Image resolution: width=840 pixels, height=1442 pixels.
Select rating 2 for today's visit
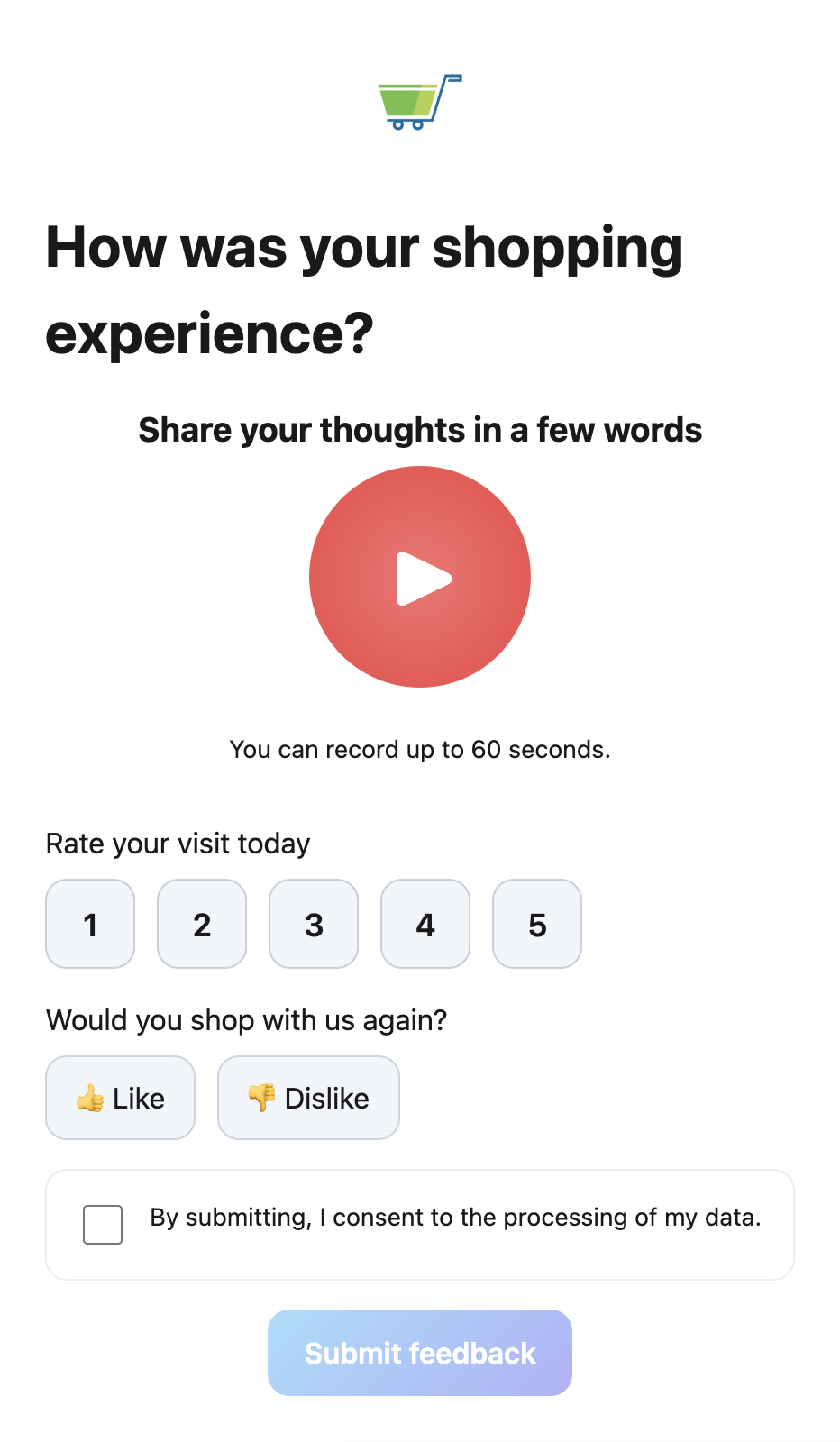[202, 924]
